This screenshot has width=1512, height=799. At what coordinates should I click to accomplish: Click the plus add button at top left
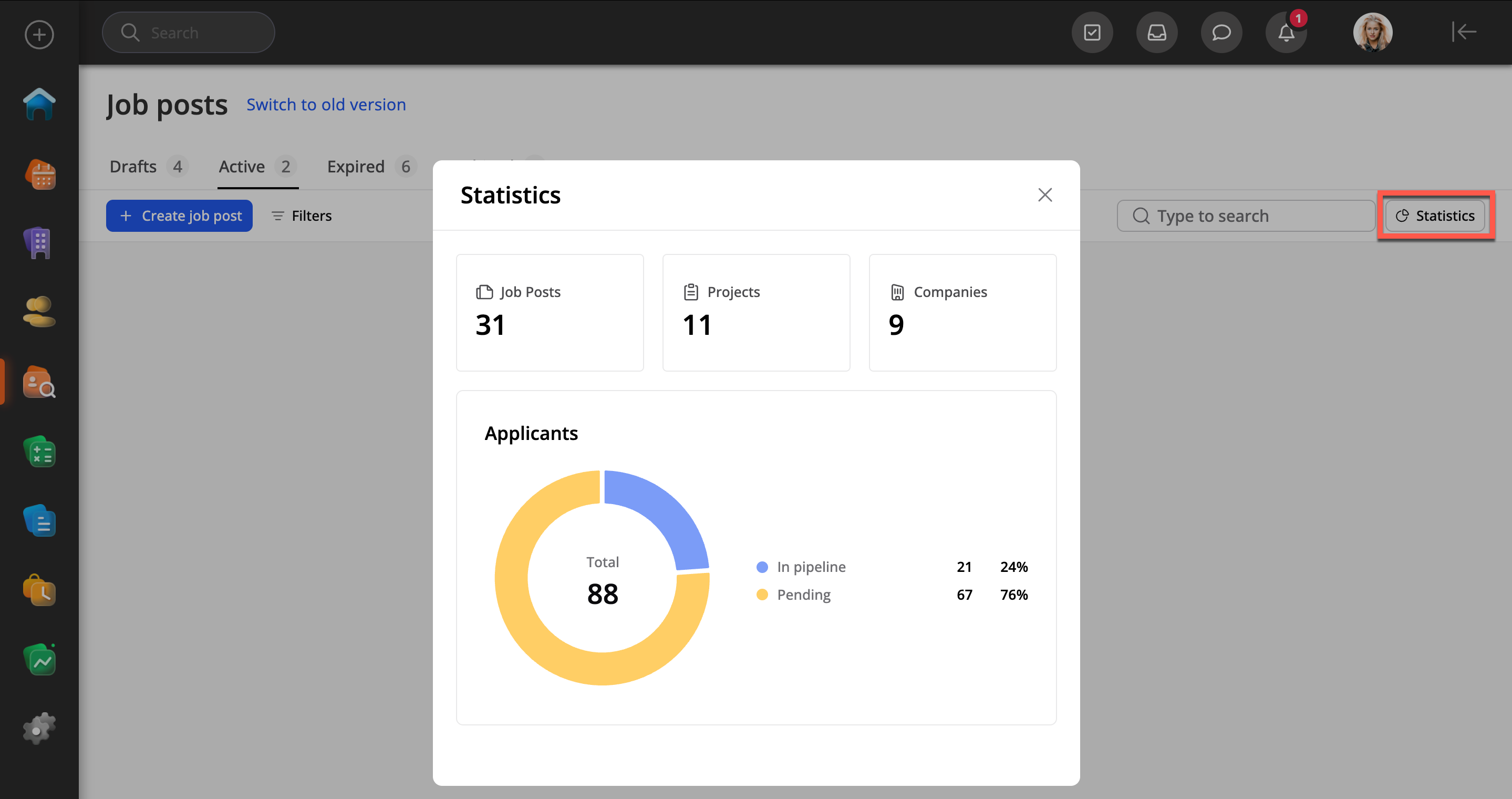point(39,35)
